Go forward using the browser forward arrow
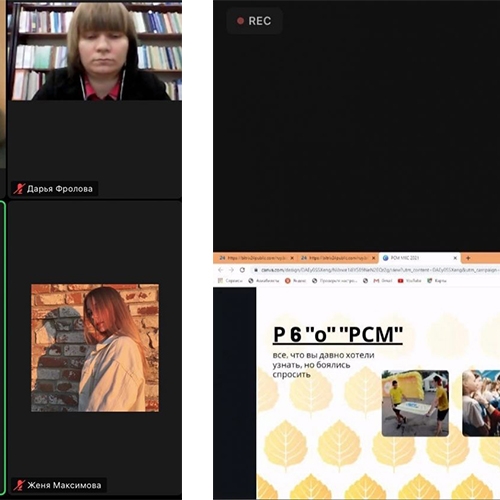This screenshot has height=500, width=500. point(231,270)
